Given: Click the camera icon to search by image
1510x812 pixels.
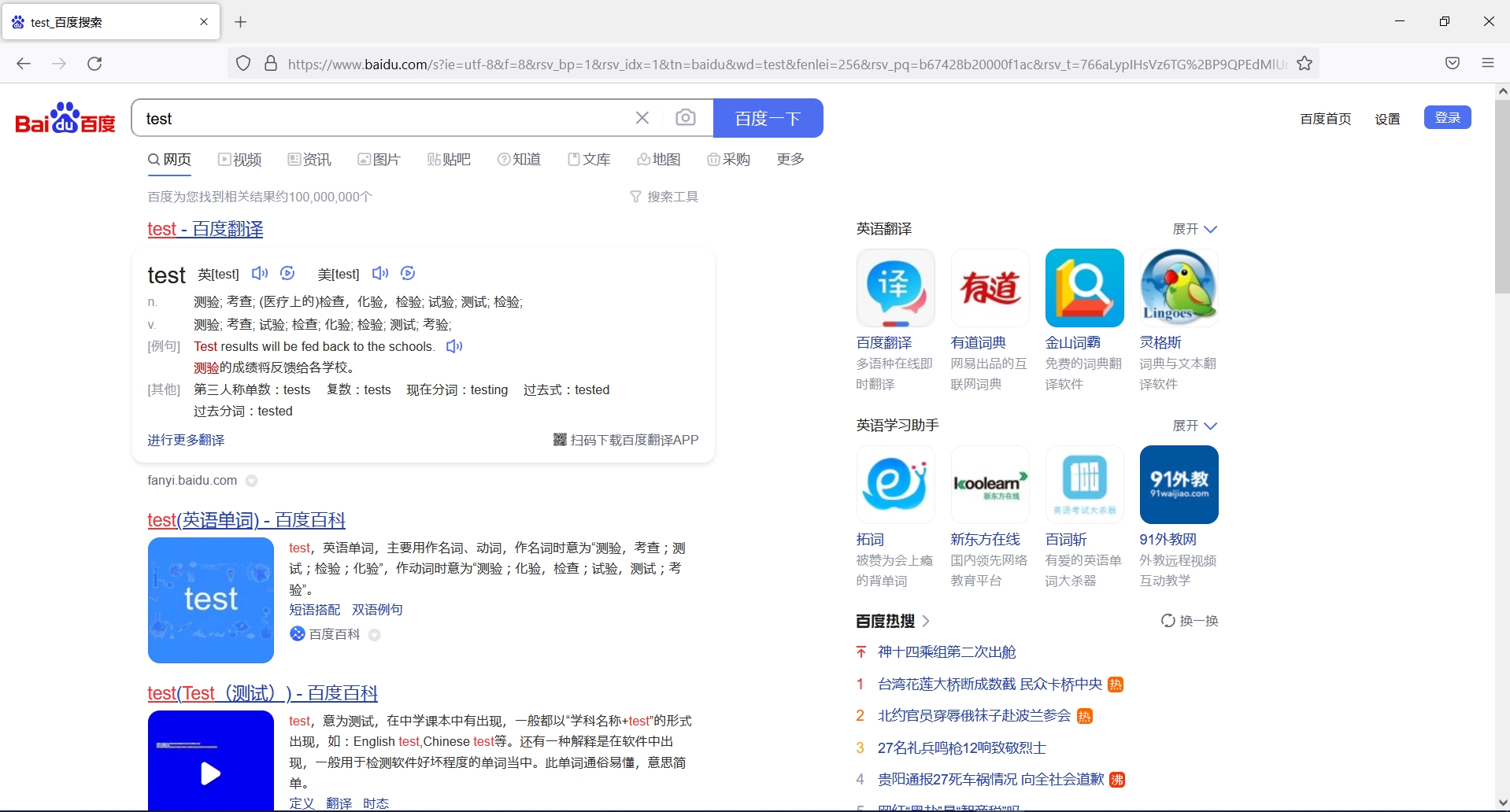Looking at the screenshot, I should point(686,116).
